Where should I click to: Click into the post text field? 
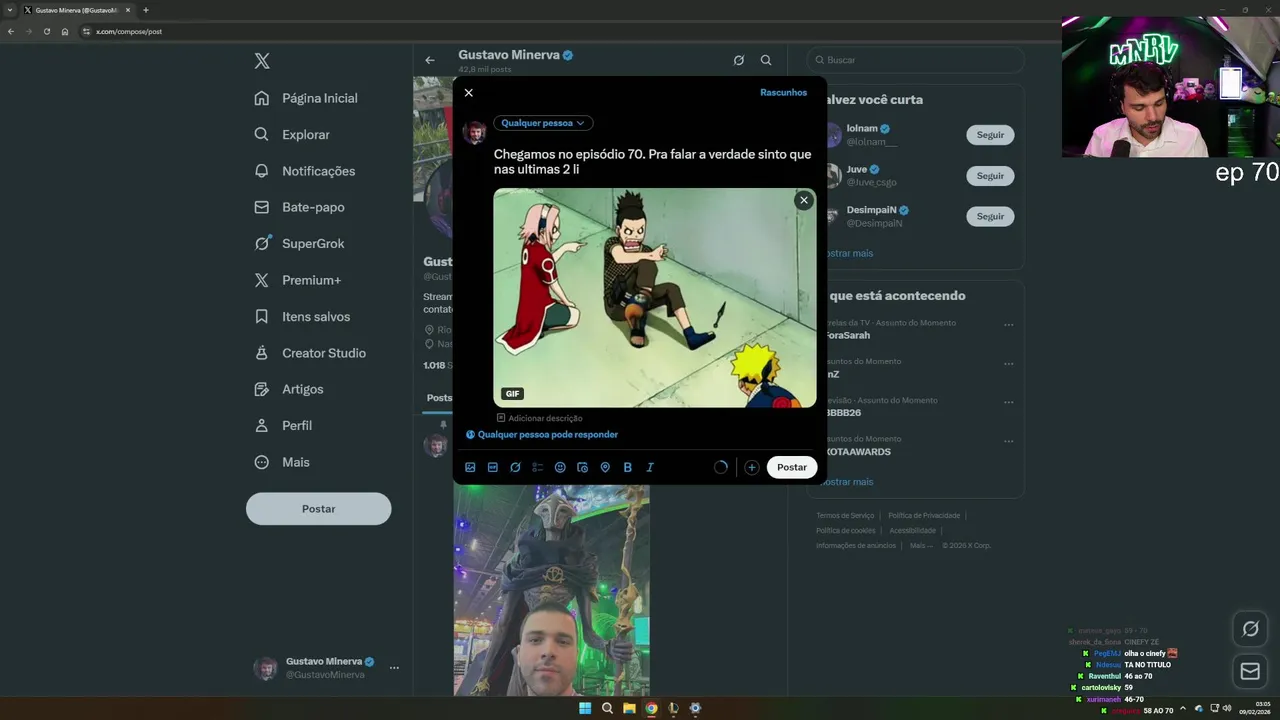pos(654,162)
